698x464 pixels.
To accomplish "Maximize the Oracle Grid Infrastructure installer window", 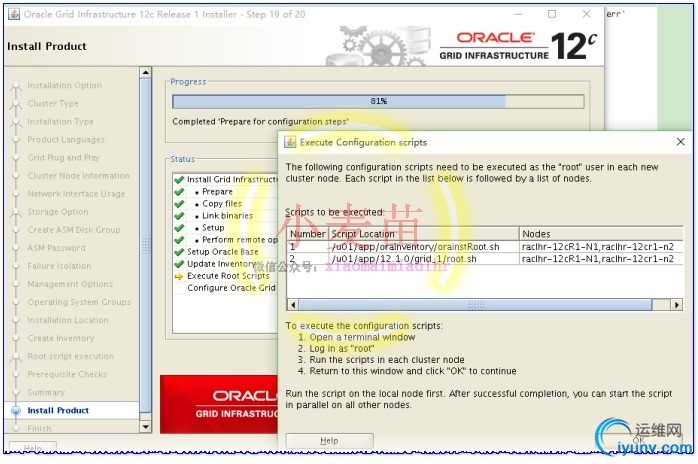I will pos(552,14).
